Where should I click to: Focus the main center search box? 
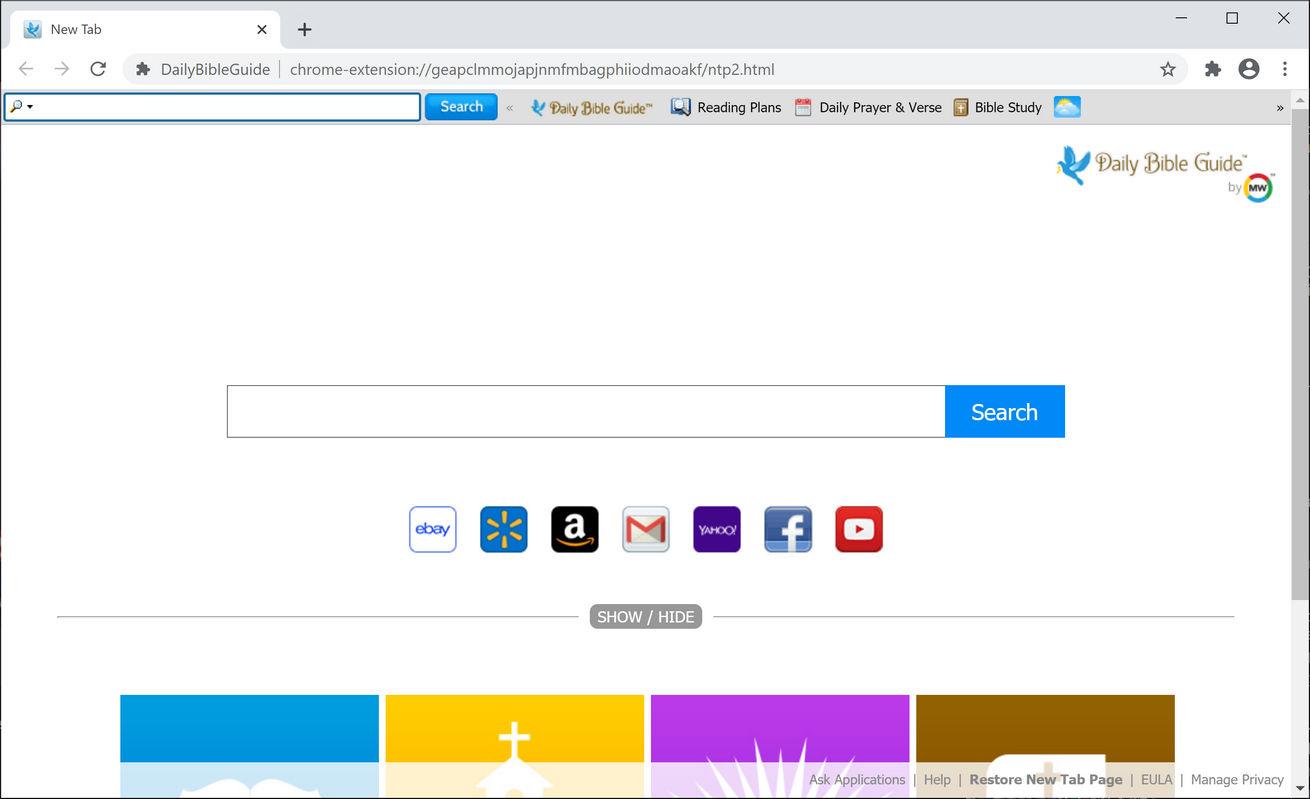point(586,412)
